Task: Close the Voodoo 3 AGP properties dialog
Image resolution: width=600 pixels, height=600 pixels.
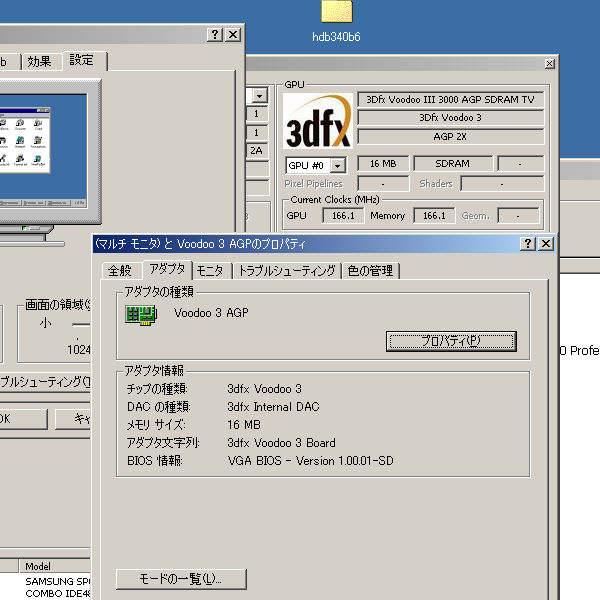Action: pyautogui.click(x=546, y=244)
